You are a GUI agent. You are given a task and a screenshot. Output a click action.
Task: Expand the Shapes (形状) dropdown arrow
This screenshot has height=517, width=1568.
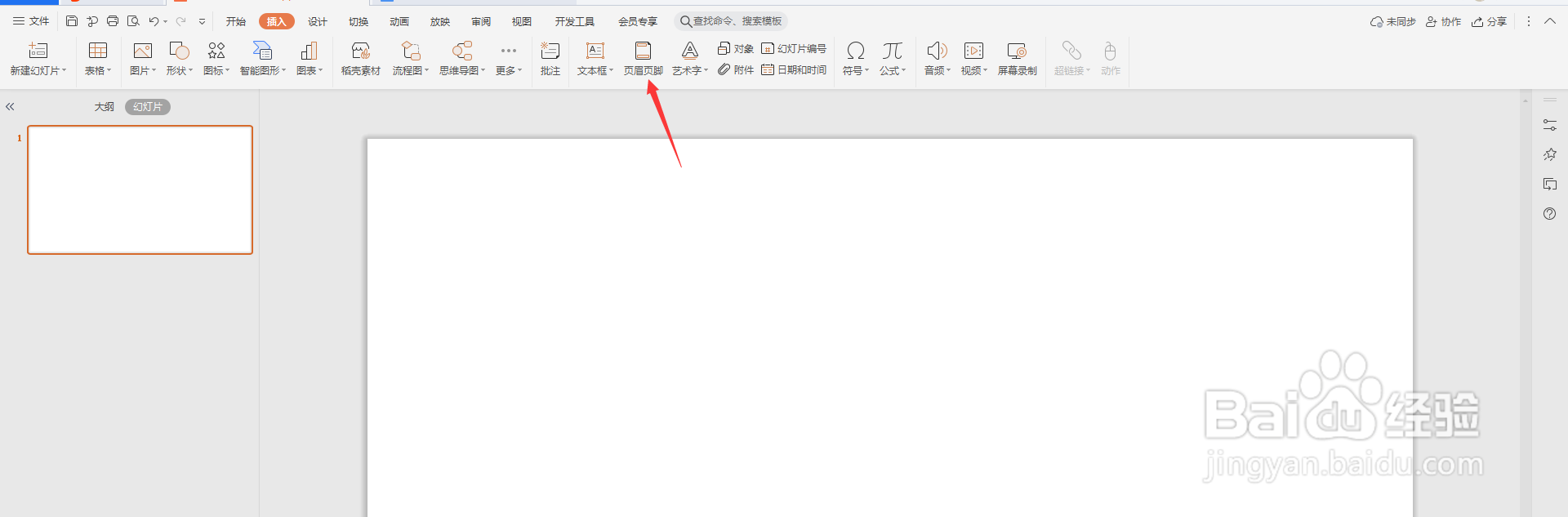click(191, 71)
